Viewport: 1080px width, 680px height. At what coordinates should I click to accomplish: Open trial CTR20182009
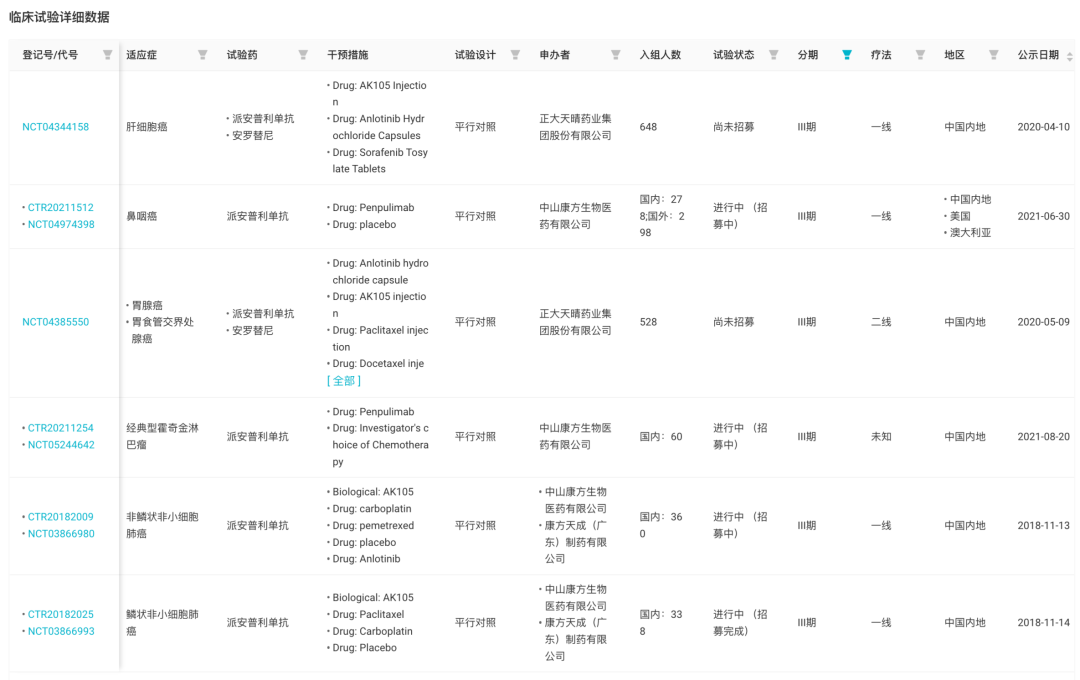[x=61, y=517]
